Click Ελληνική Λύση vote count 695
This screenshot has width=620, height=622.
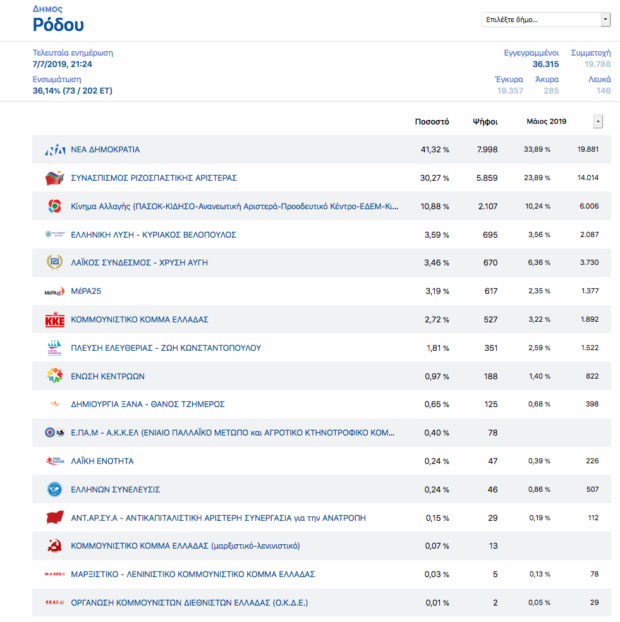(490, 235)
